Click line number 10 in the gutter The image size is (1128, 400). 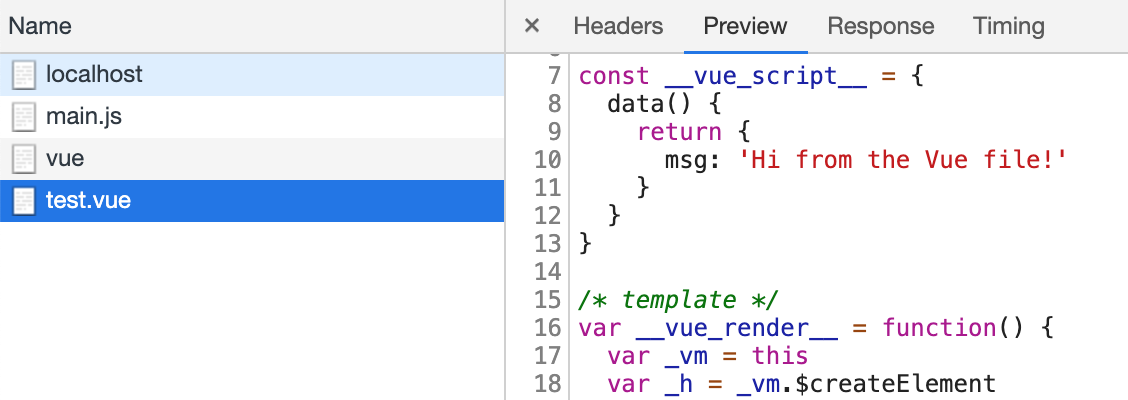(x=547, y=159)
